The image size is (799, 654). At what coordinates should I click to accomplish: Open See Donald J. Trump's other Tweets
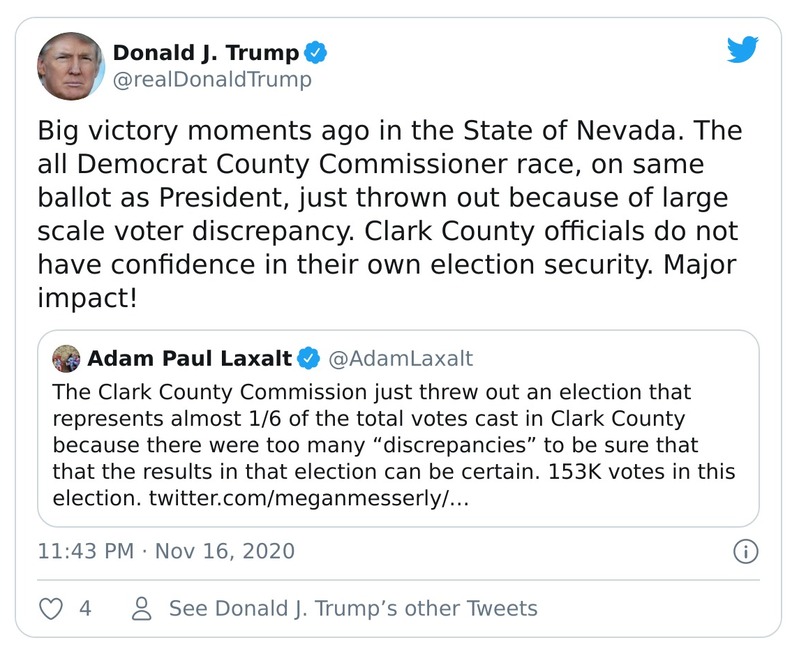352,608
